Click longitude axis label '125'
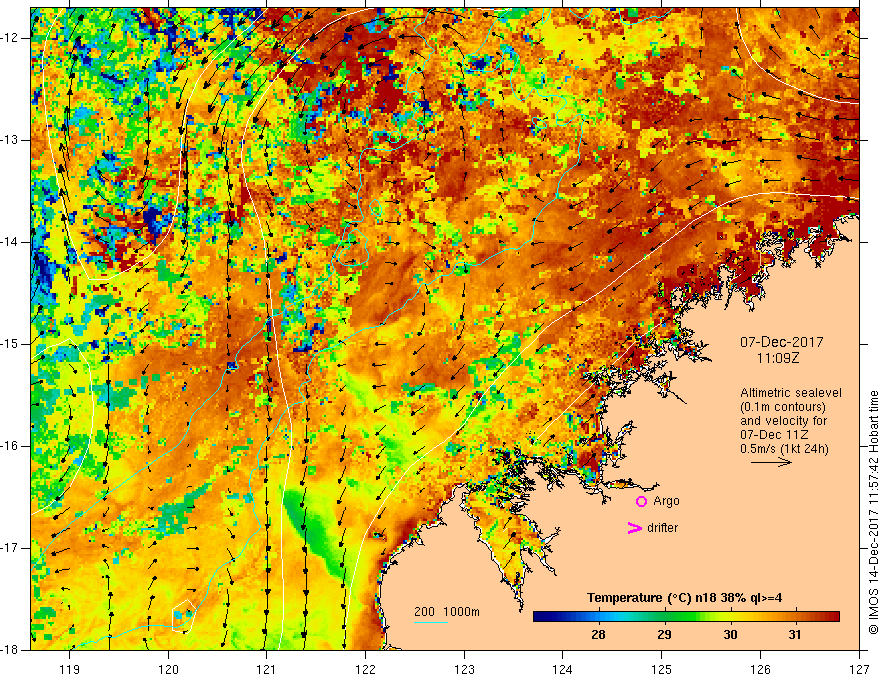Viewport: 880px width, 680px height. tap(662, 669)
